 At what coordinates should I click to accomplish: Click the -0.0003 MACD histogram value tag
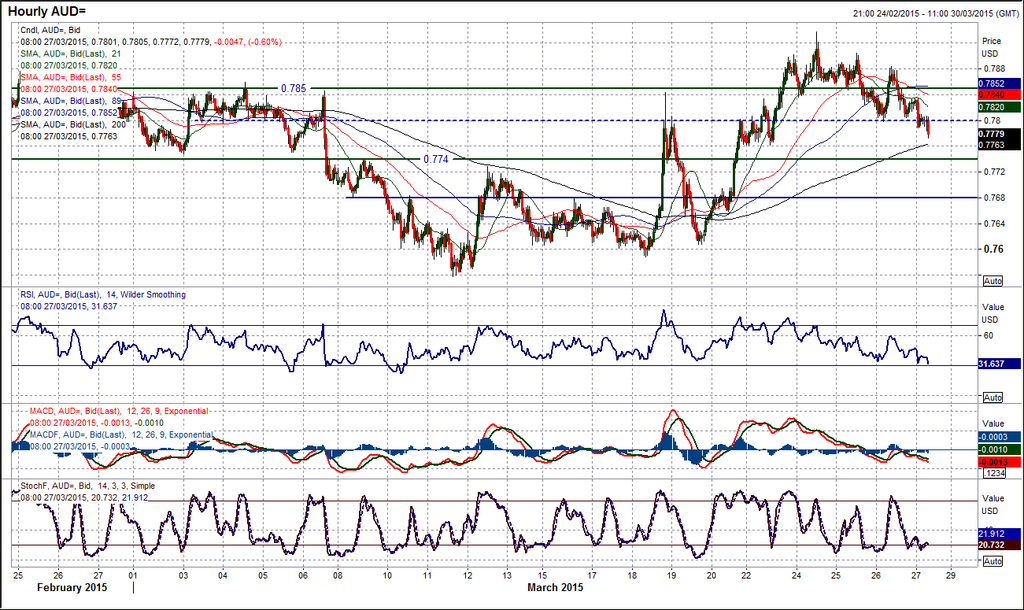(999, 437)
